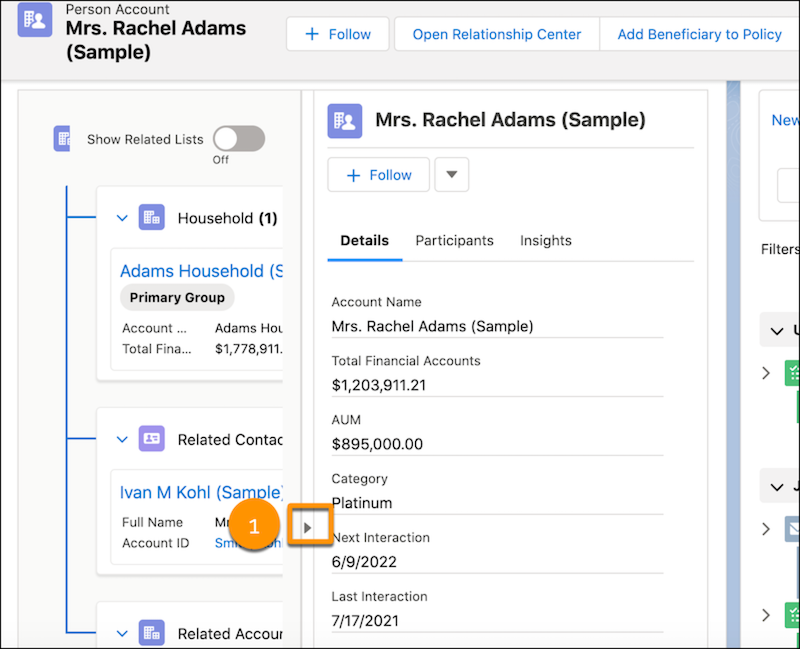Open the dropdown arrow next to panel Follow
Screen dimensions: 800x649
[451, 175]
